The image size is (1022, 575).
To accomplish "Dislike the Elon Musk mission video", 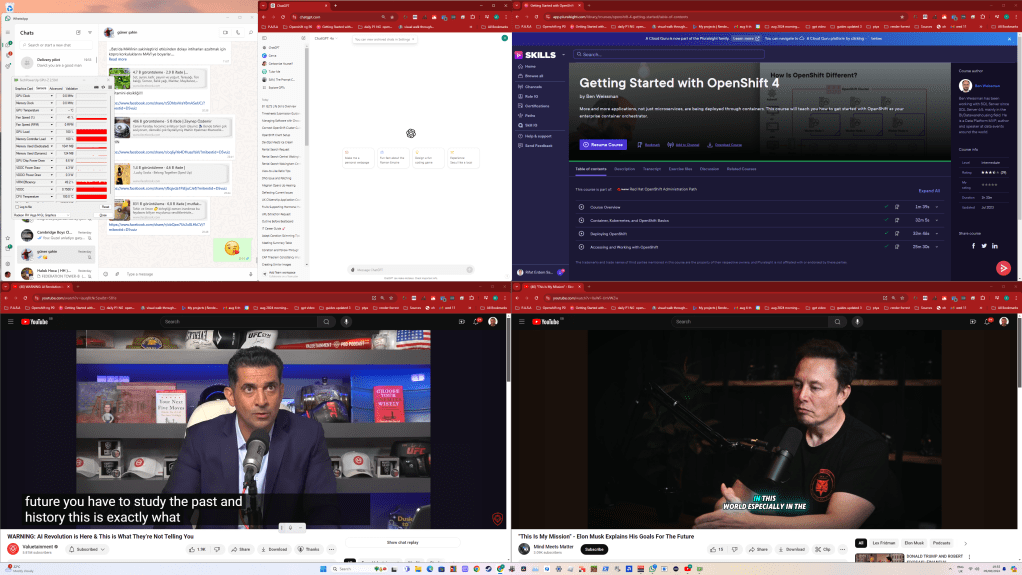I will pos(735,549).
